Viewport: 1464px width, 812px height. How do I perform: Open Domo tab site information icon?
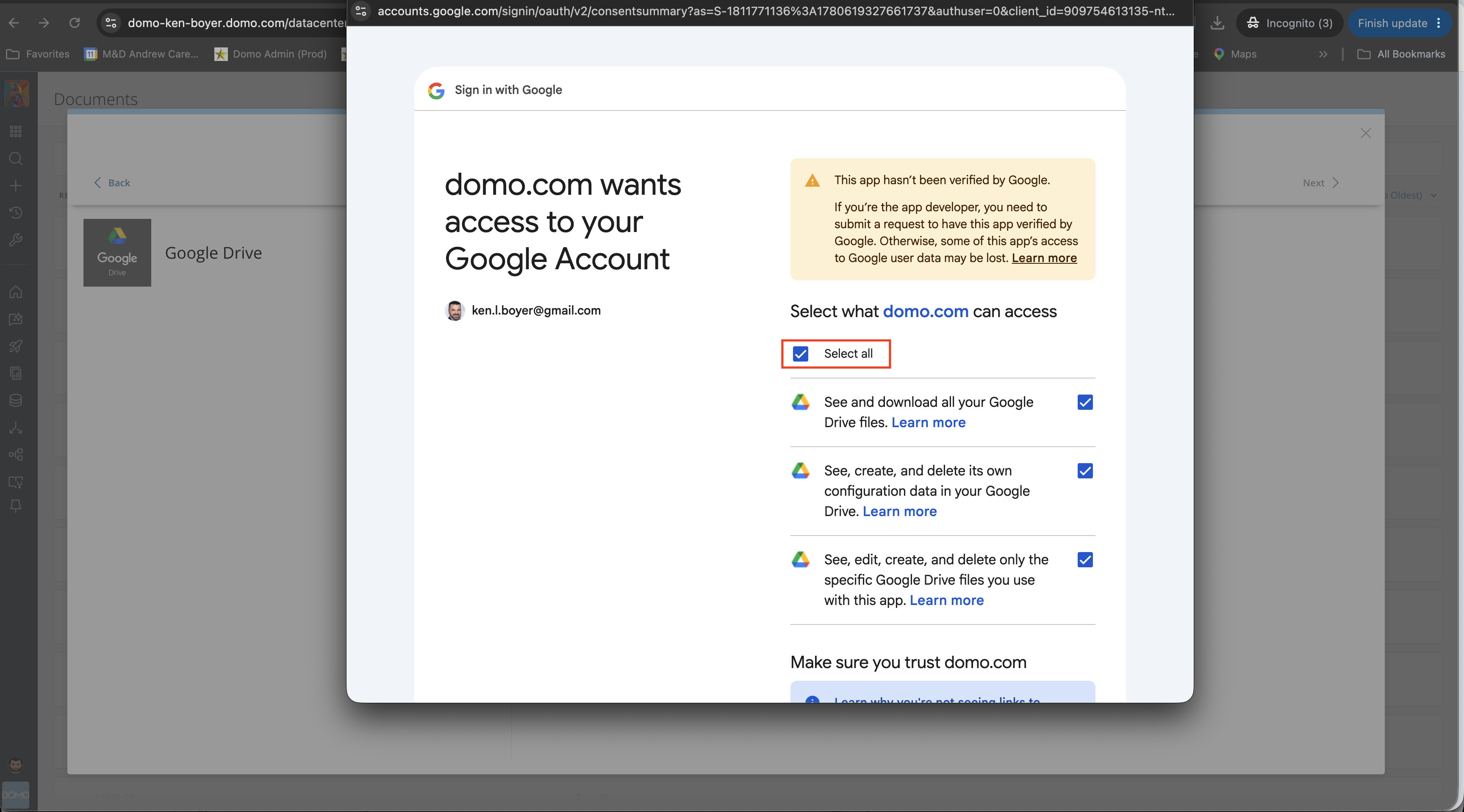[x=111, y=23]
